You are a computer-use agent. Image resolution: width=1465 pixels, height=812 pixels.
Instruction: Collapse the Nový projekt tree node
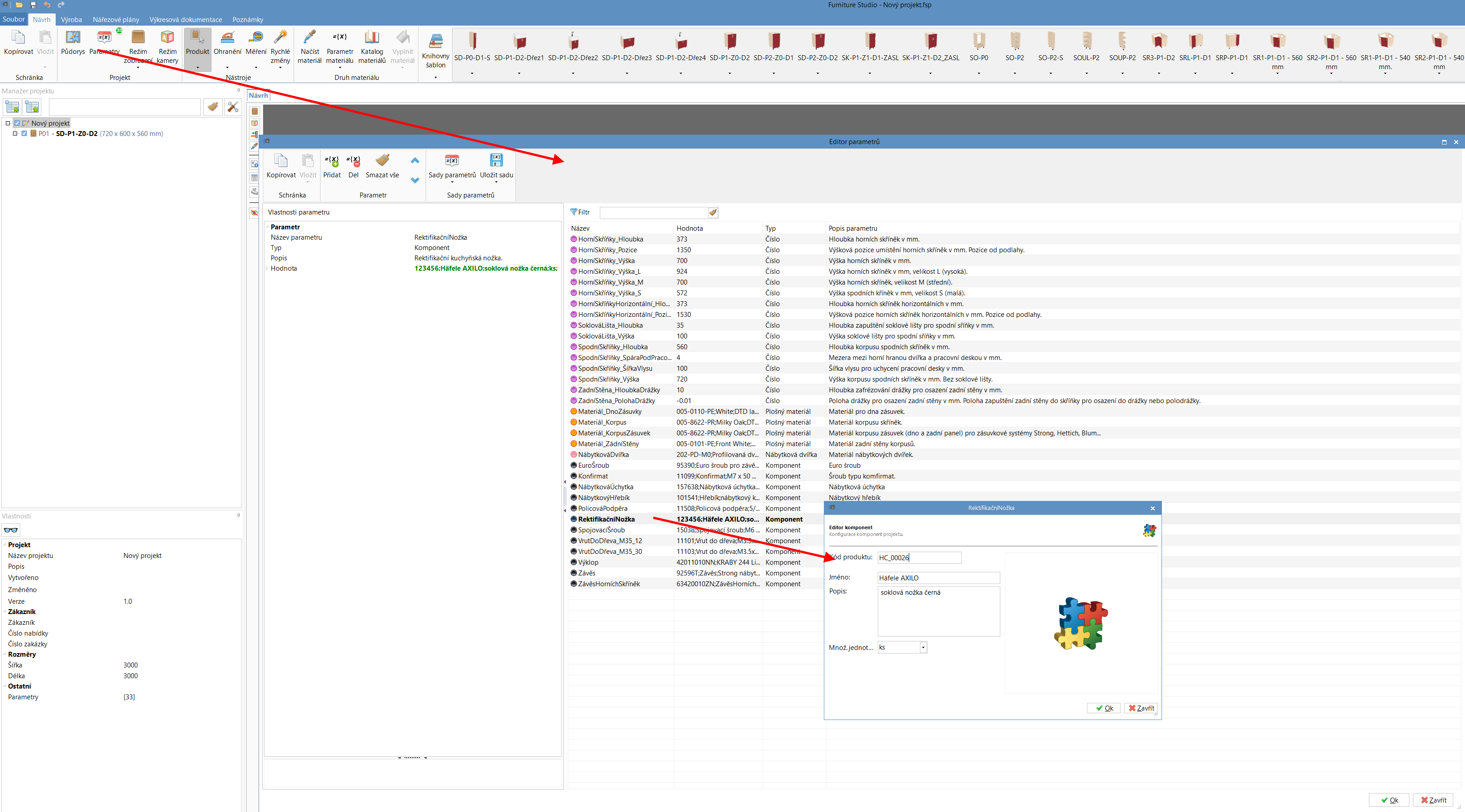8,123
